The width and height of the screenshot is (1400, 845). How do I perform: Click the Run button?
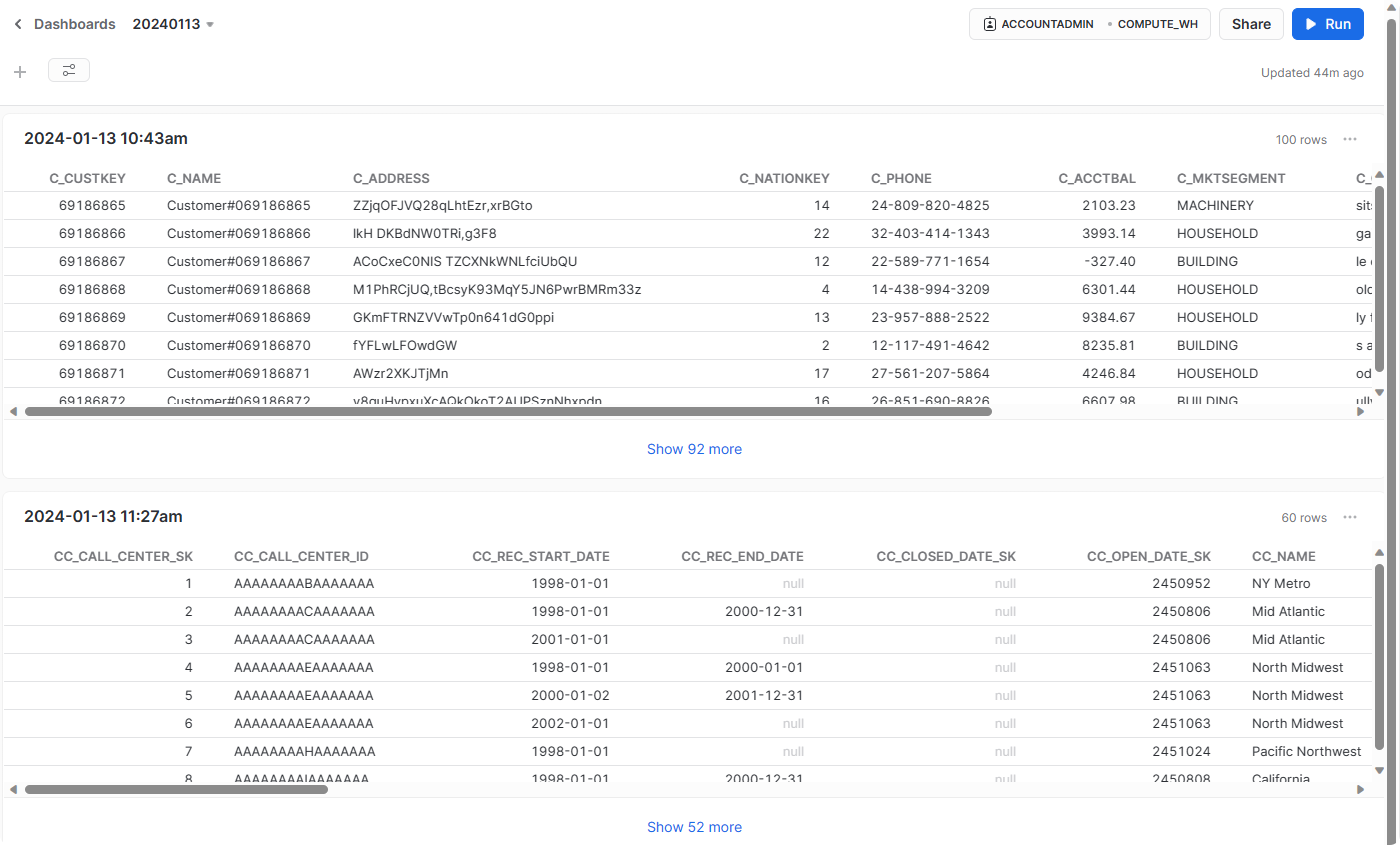click(x=1327, y=24)
